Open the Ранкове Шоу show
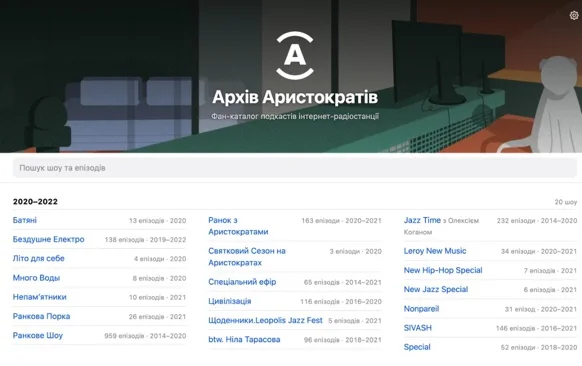The height and width of the screenshot is (366, 582). click(x=38, y=336)
